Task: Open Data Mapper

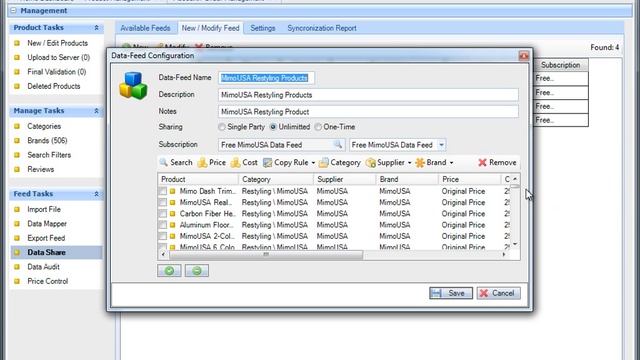Action: pos(47,224)
